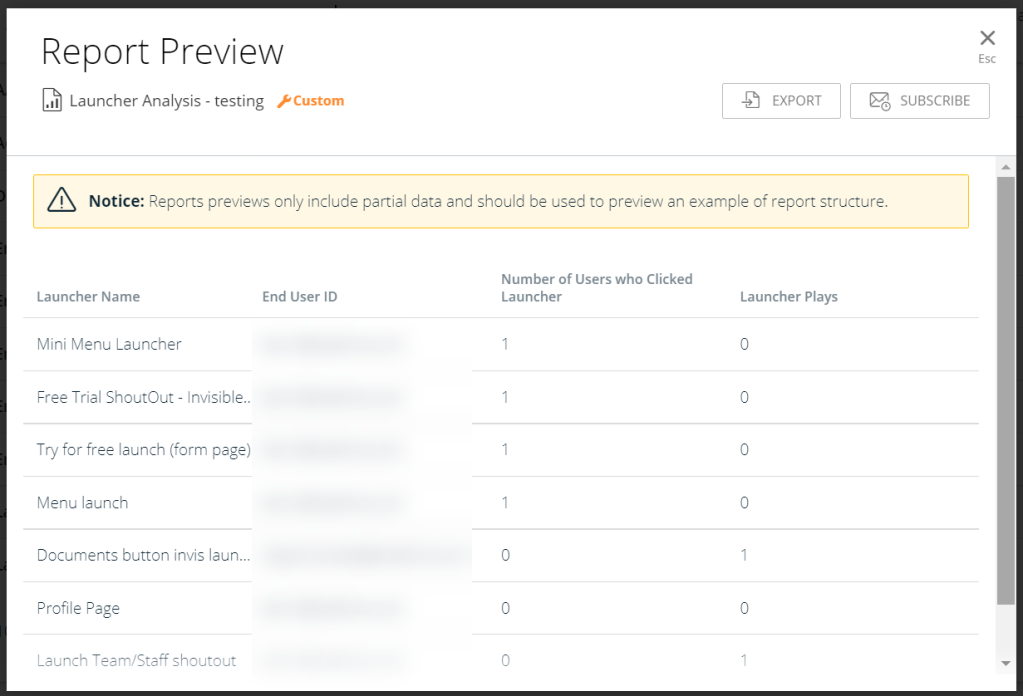
Task: Select the Profile Page row
Action: point(78,608)
